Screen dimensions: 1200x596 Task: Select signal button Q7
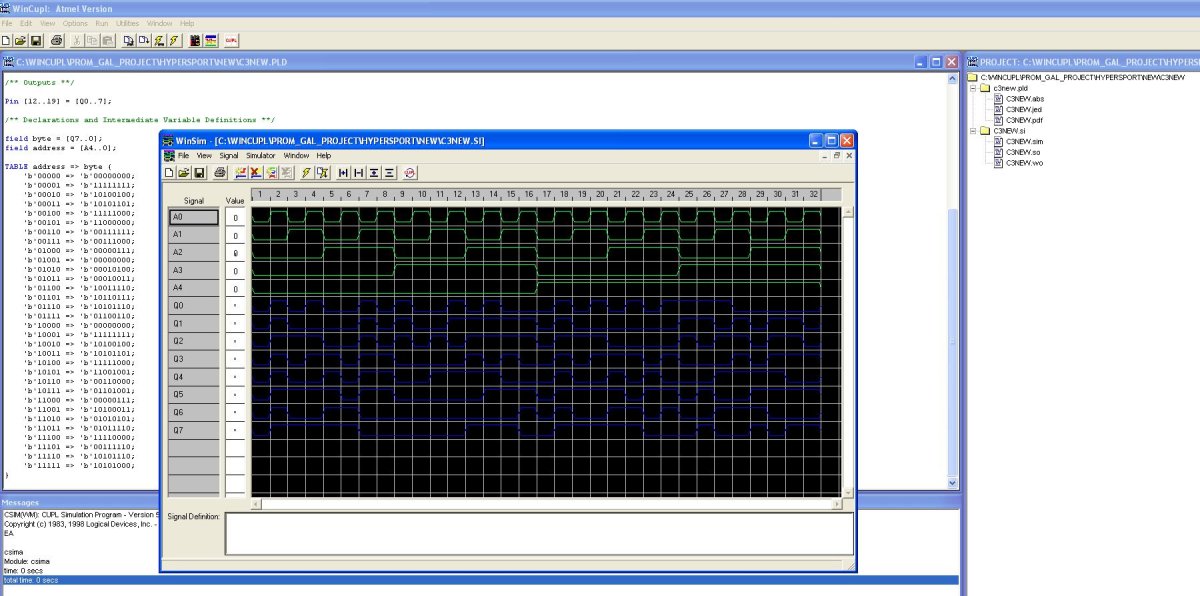pos(194,429)
